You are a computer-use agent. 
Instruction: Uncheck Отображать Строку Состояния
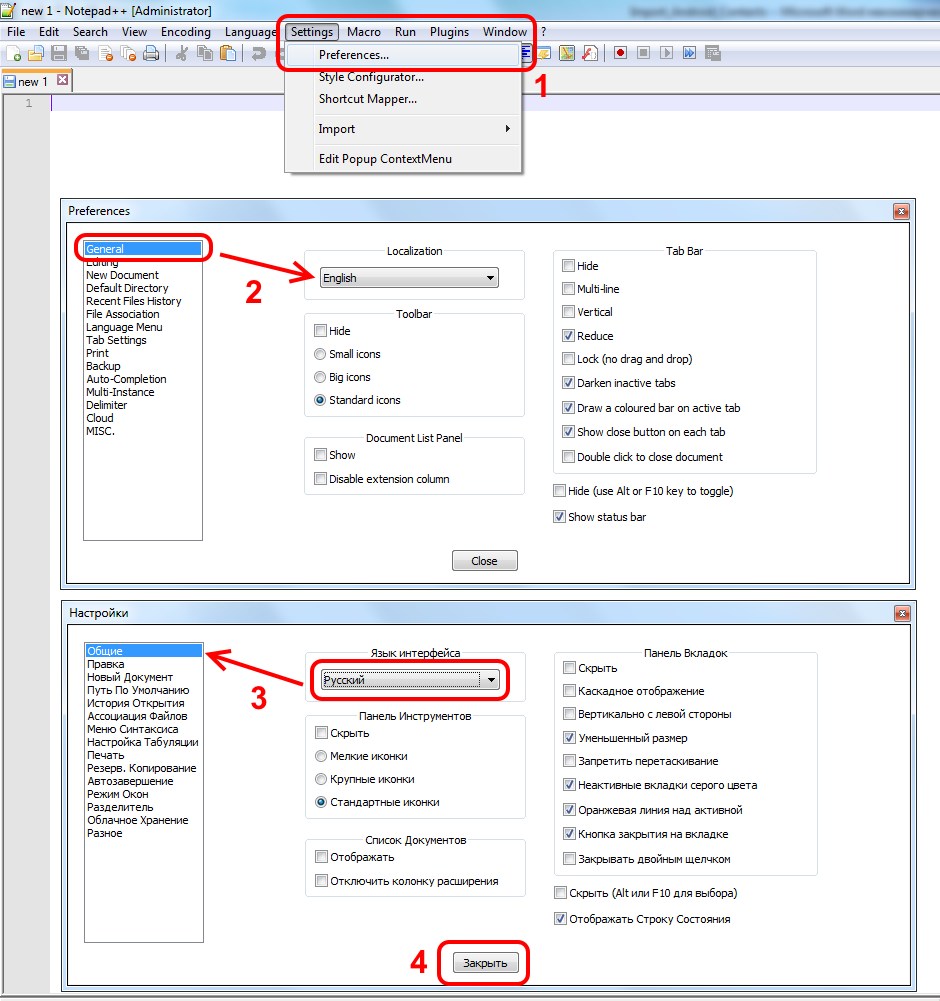[x=560, y=919]
